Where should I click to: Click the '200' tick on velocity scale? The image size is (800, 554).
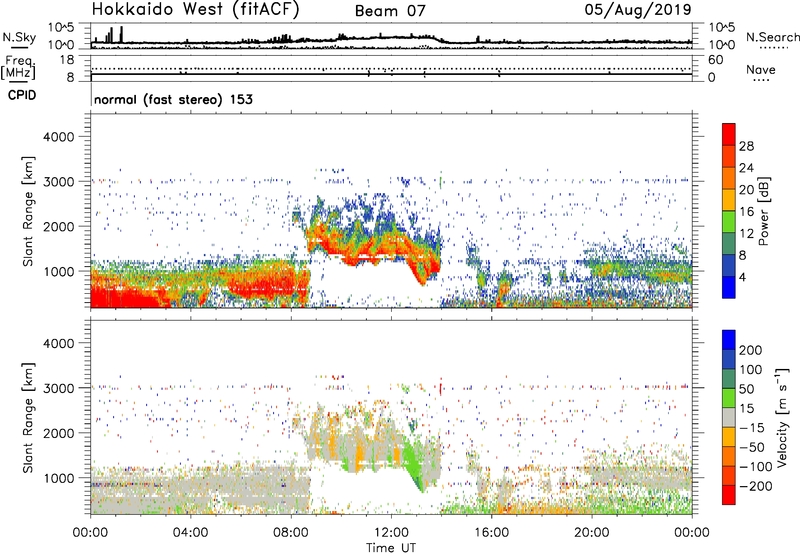pyautogui.click(x=751, y=350)
